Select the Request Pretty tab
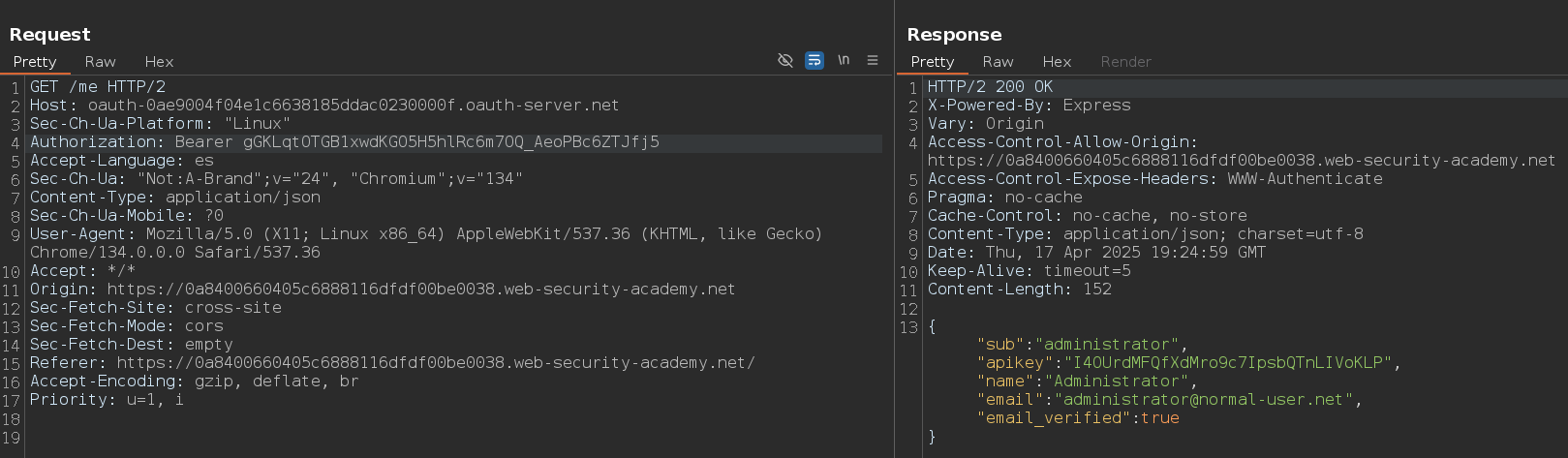Viewport: 1568px width, 458px height. tap(35, 62)
